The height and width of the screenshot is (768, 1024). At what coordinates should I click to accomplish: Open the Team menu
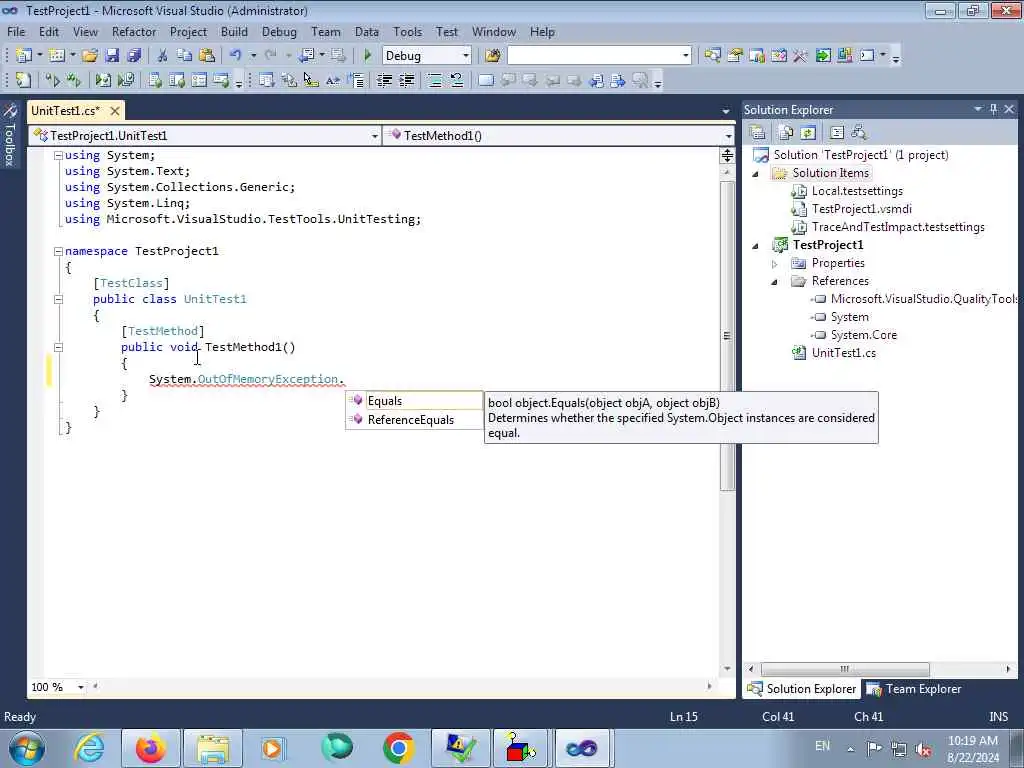point(325,32)
